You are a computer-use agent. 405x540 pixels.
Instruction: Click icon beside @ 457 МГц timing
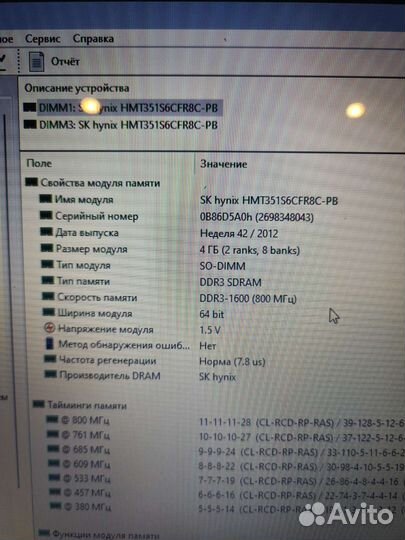click(55, 491)
